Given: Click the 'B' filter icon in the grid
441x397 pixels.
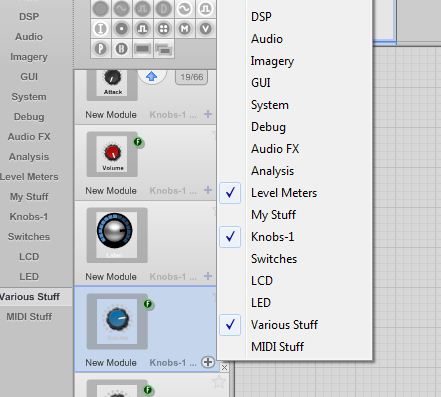Looking at the screenshot, I should pos(122,49).
